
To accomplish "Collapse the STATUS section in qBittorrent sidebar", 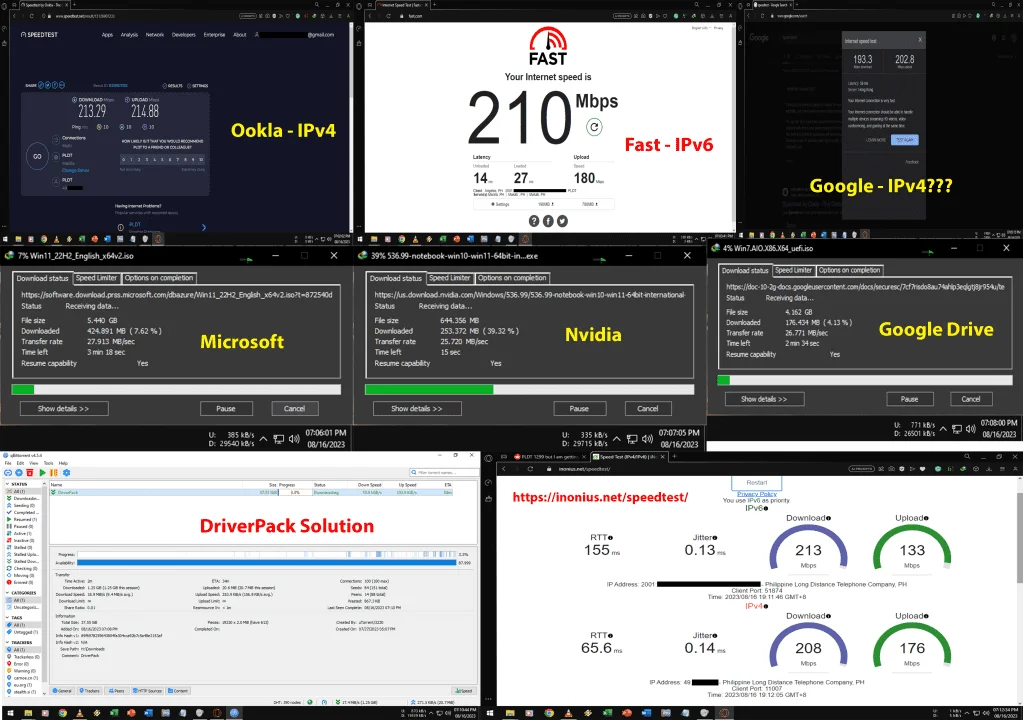I will [x=7, y=484].
